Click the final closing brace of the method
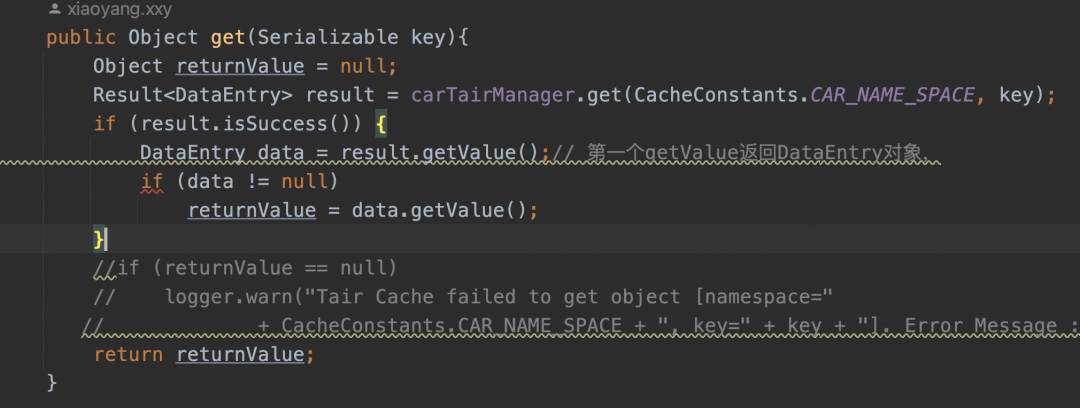This screenshot has width=1080, height=408. [x=52, y=383]
